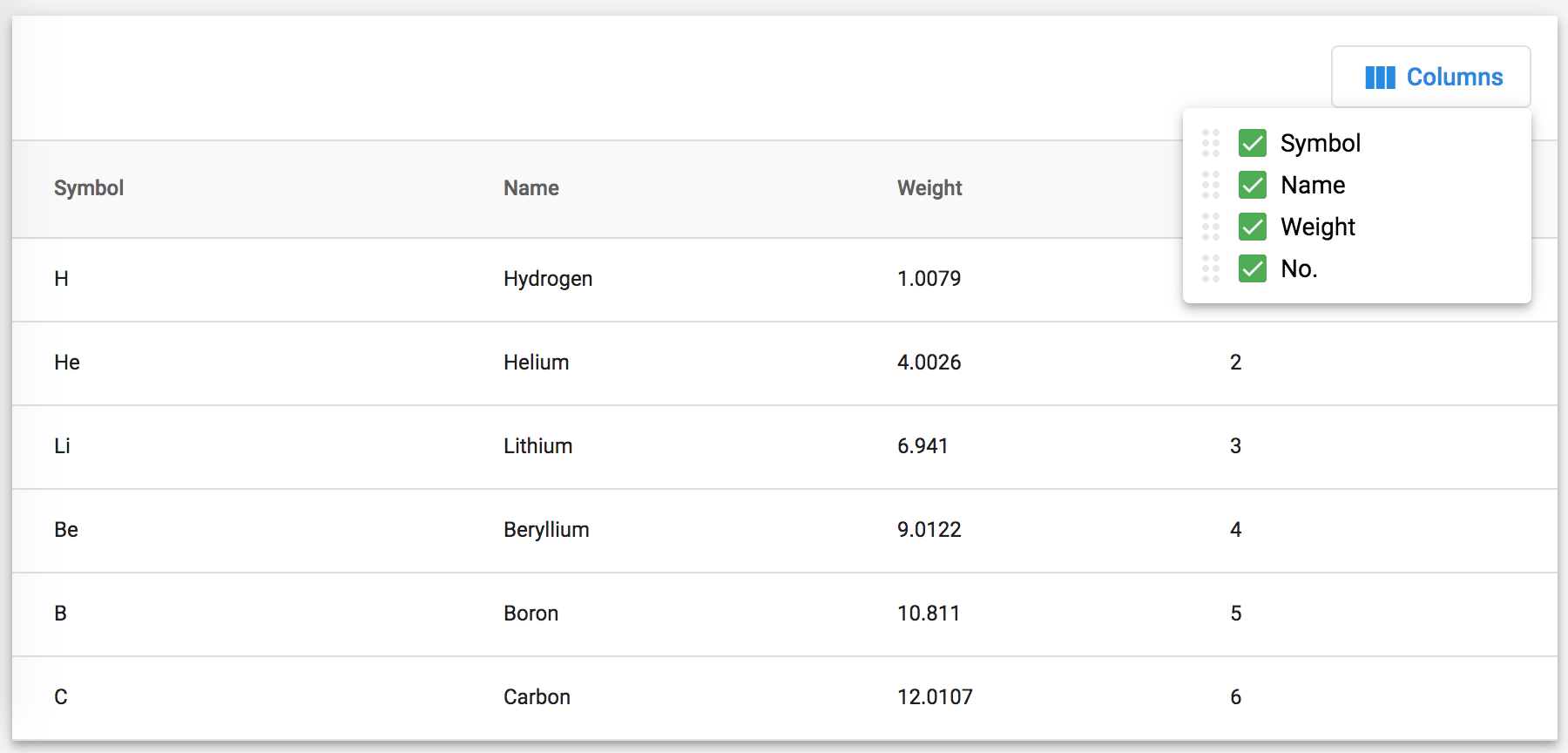Image resolution: width=1568 pixels, height=753 pixels.
Task: Click the Hydrogen row name cell
Action: pos(548,279)
